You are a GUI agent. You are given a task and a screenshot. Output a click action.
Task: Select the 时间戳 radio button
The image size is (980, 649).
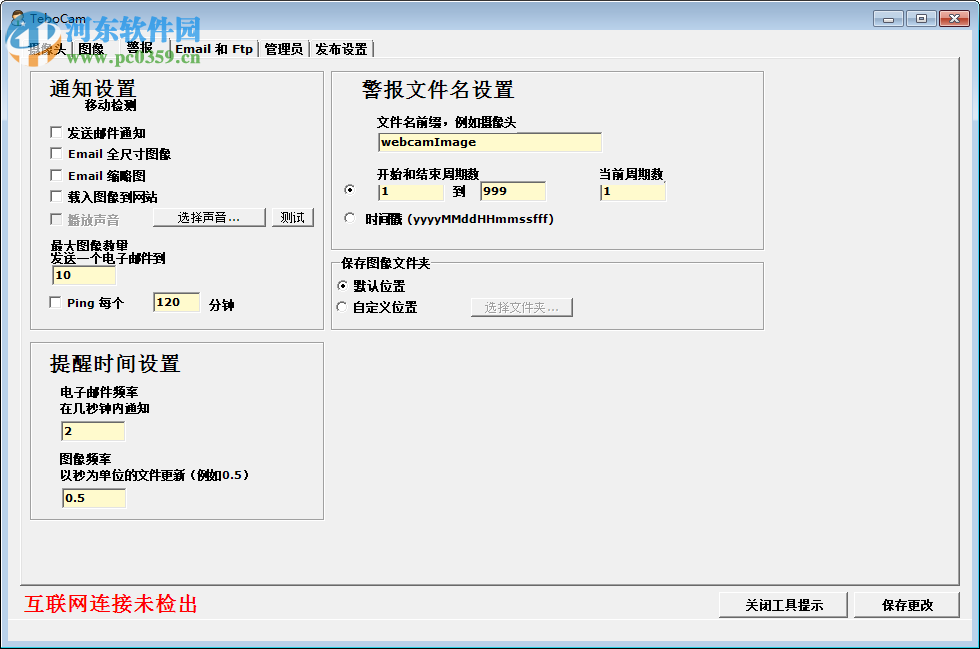(x=350, y=217)
